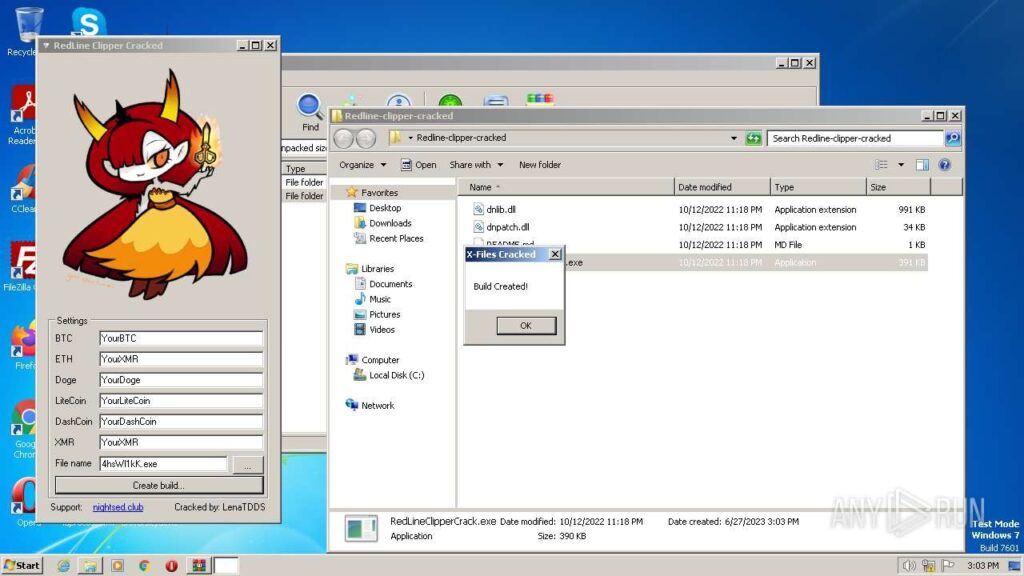Edit the XMR address field
The height and width of the screenshot is (576, 1024).
pos(181,443)
